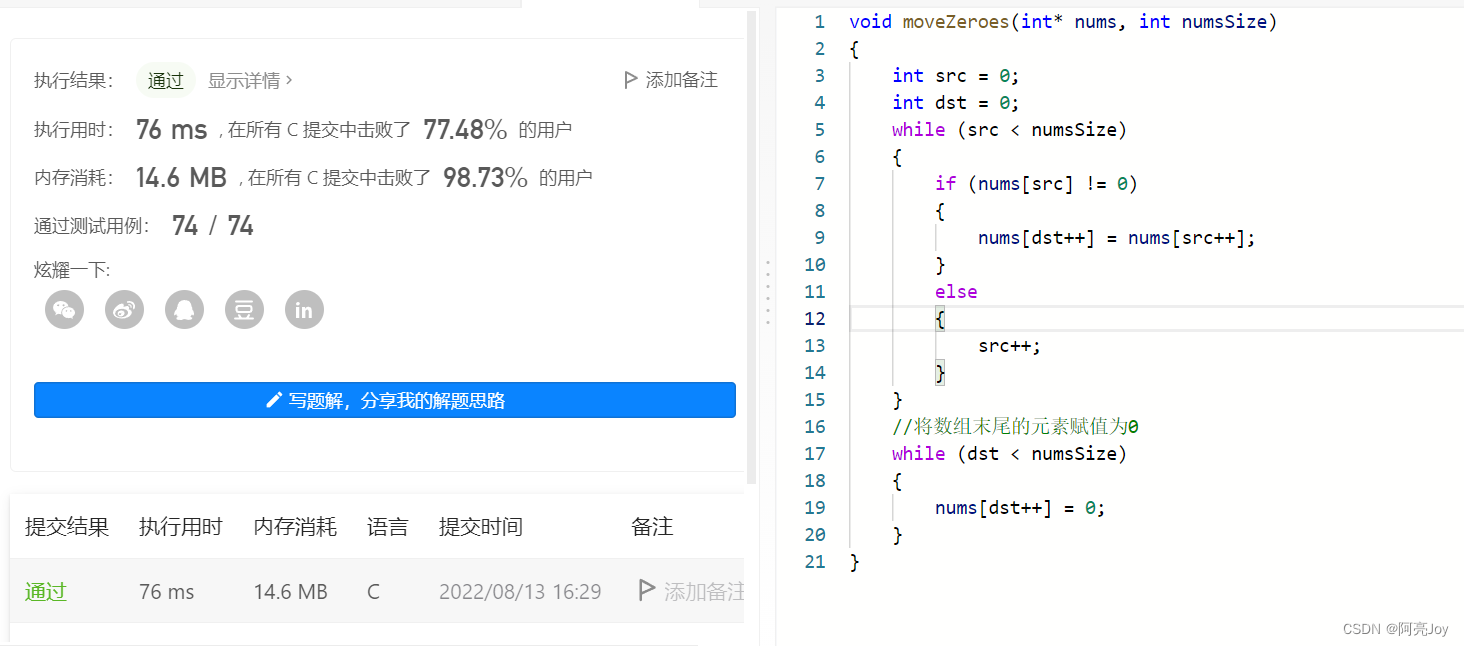Click the flag icon beside top 添加备注
1464x646 pixels.
630,80
